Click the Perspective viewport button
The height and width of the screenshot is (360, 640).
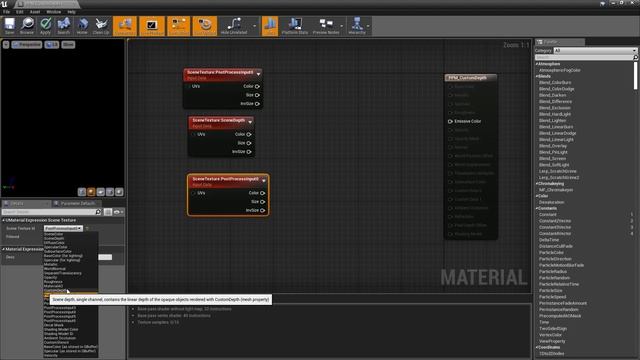pos(27,44)
